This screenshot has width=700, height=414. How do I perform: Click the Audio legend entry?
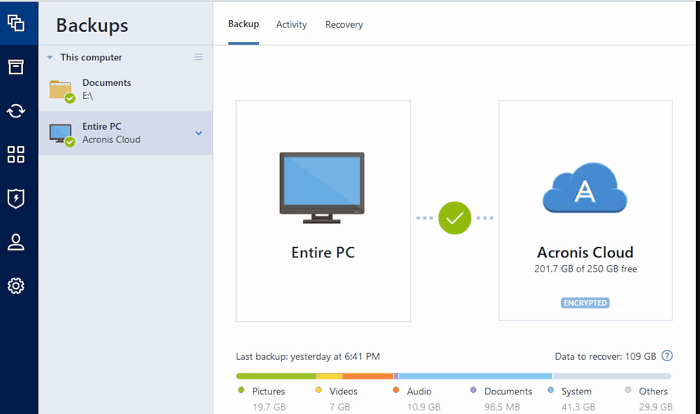click(x=412, y=391)
